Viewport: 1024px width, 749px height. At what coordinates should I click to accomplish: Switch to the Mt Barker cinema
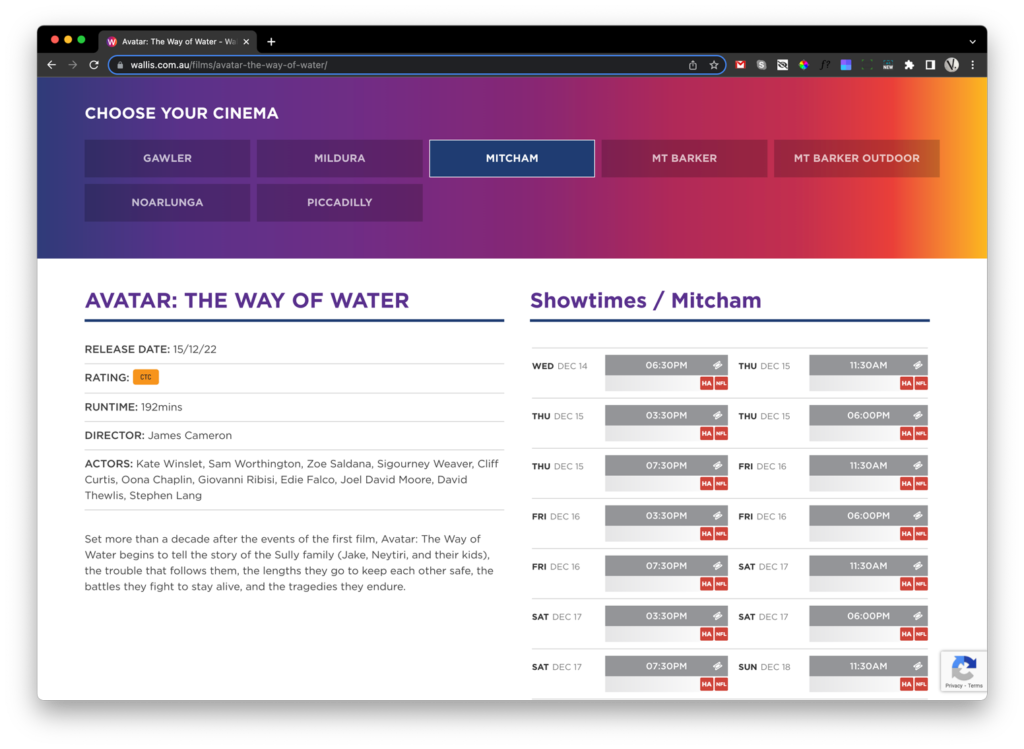click(684, 158)
